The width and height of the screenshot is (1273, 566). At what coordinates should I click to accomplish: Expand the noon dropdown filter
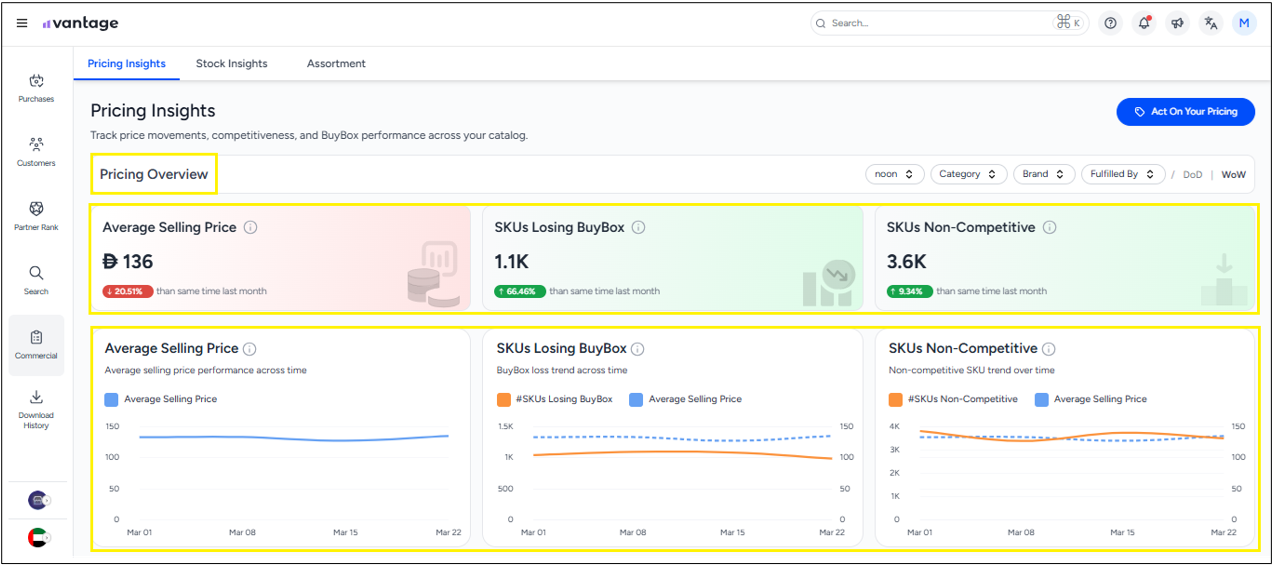click(895, 174)
